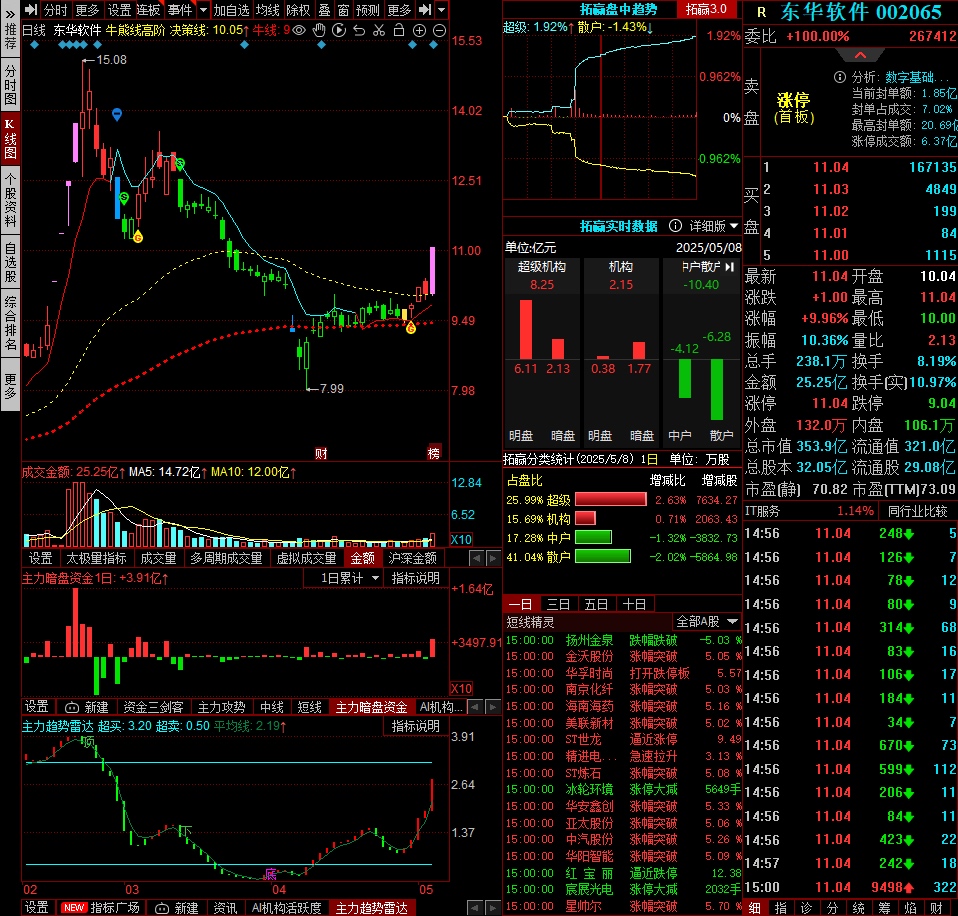This screenshot has height=916, width=958.
Task: Click 加自选 to add to watchlist
Action: pyautogui.click(x=232, y=10)
